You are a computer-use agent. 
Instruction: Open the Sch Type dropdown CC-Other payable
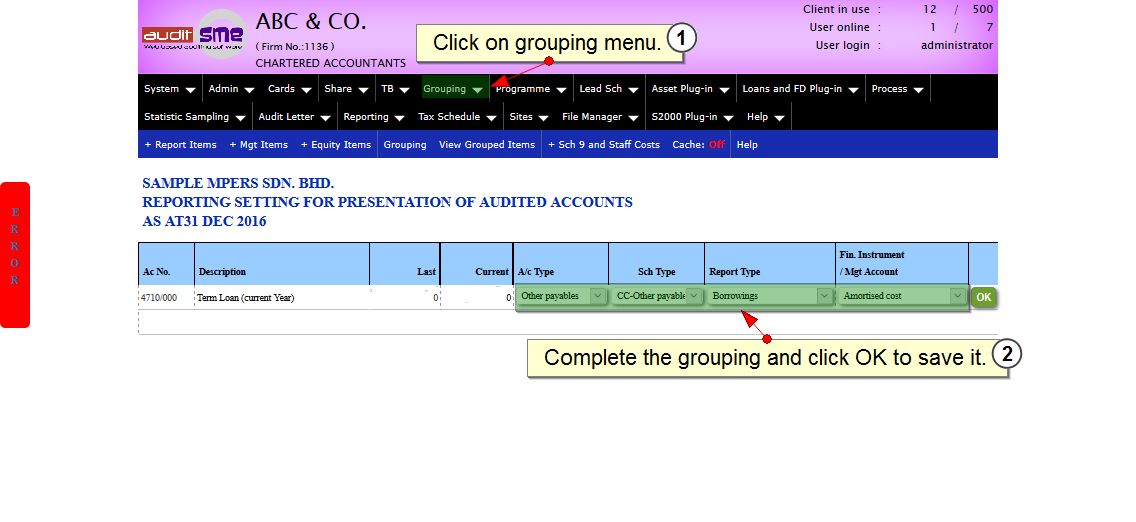[656, 296]
